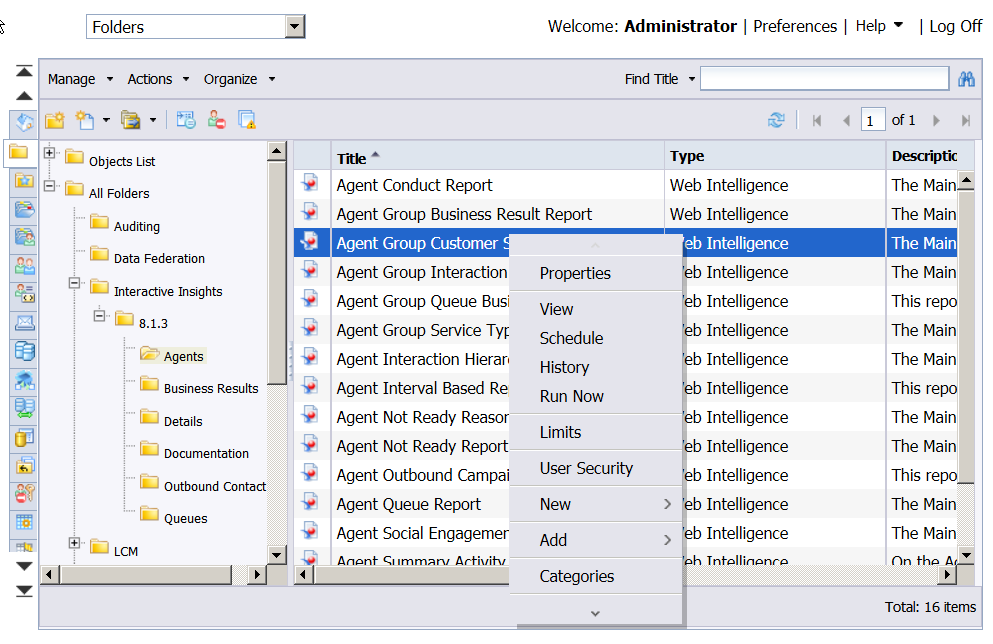Open the Find Title search-type dropdown
The height and width of the screenshot is (644, 993).
pos(692,79)
